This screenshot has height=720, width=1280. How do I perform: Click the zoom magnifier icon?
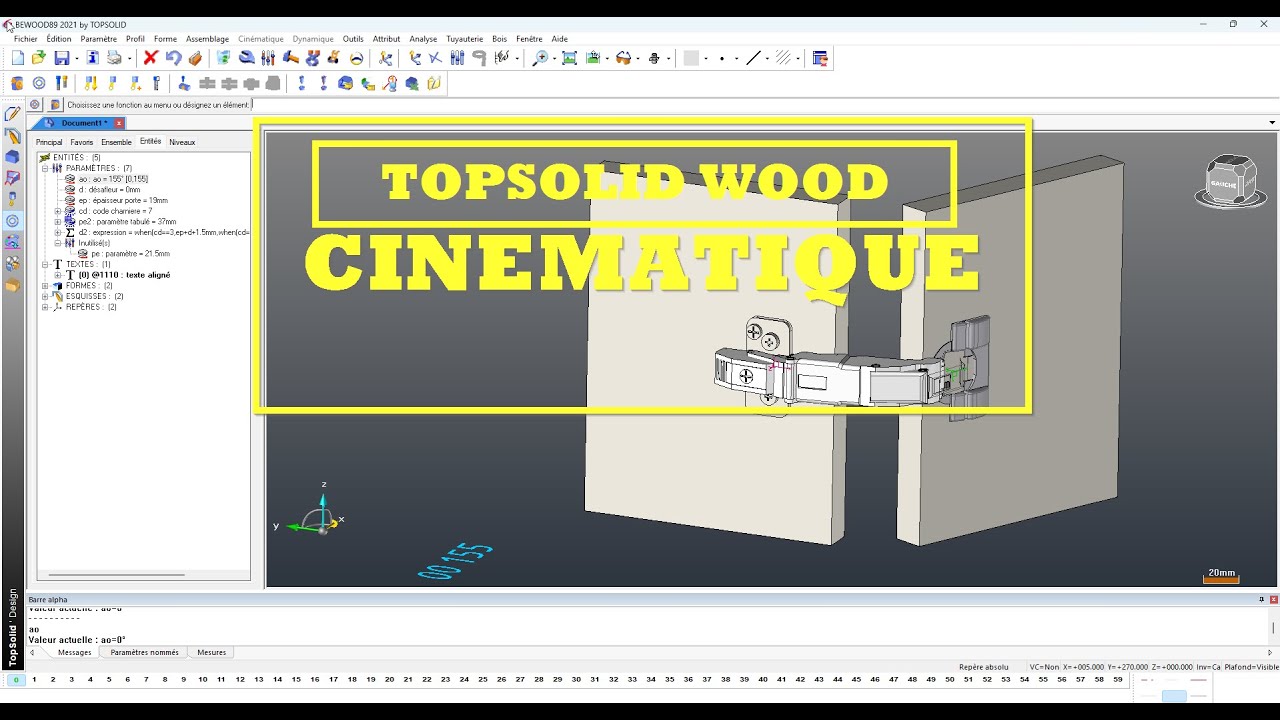tap(541, 58)
